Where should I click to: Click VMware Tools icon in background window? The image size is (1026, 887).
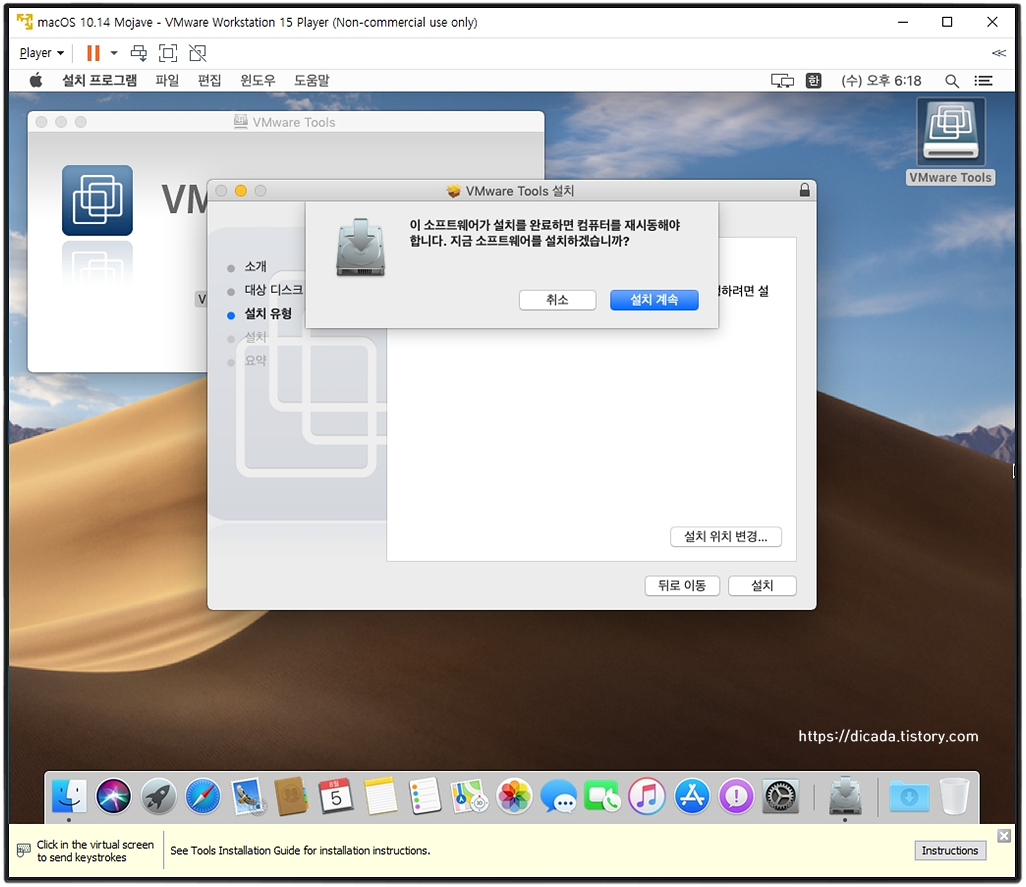coord(97,200)
